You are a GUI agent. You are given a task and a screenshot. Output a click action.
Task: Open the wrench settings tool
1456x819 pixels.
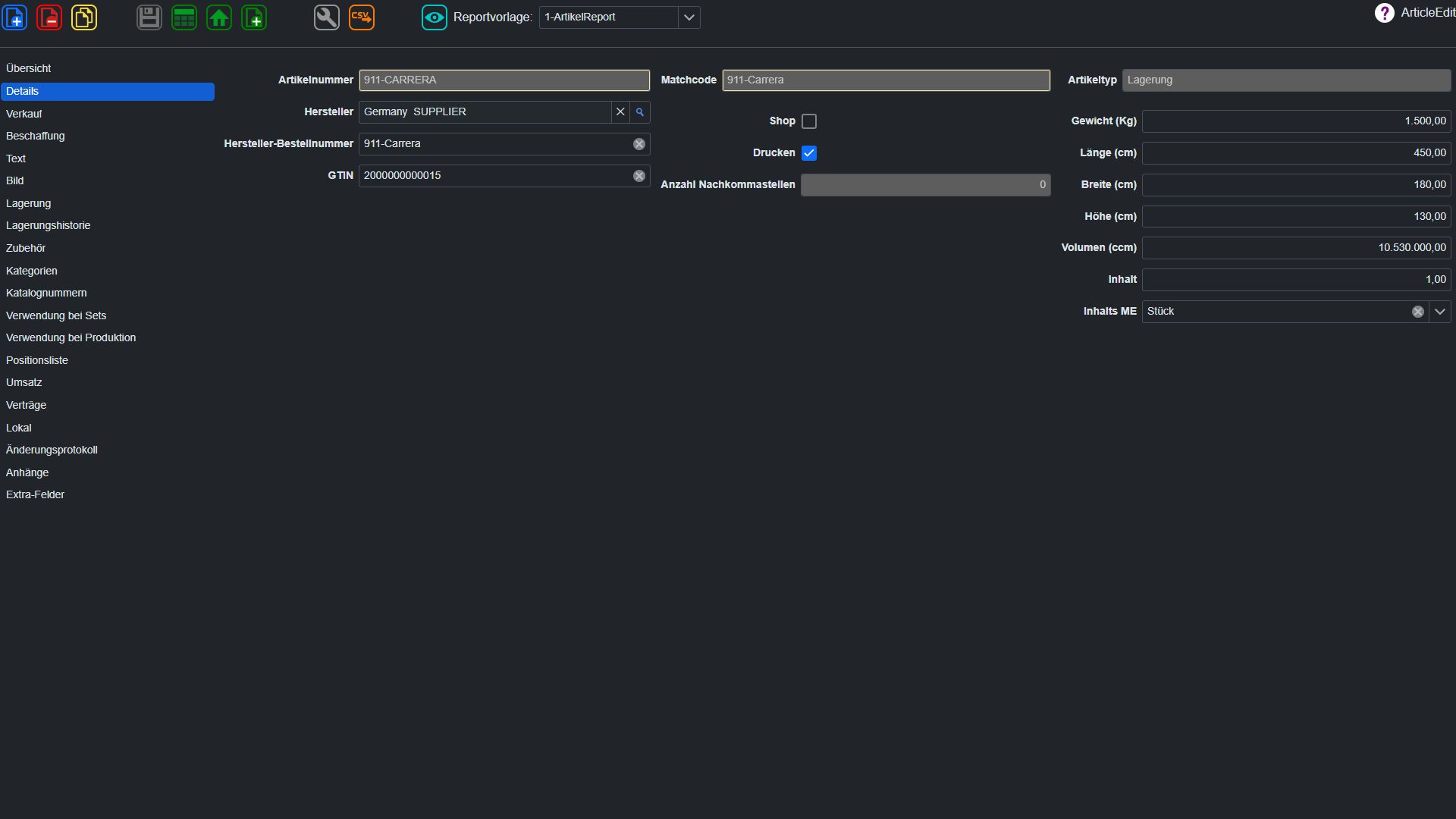[327, 17]
